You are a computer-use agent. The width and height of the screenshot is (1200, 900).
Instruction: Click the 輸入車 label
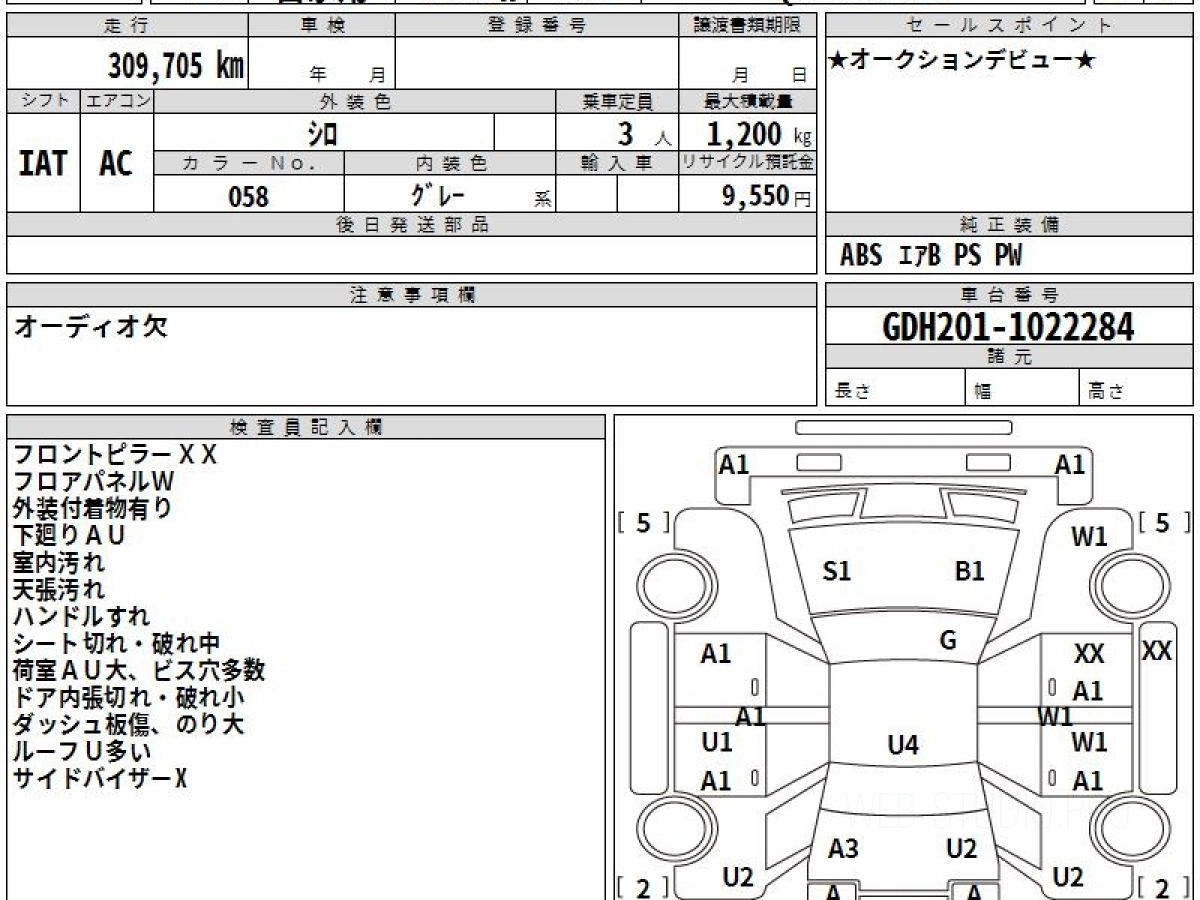coord(617,163)
